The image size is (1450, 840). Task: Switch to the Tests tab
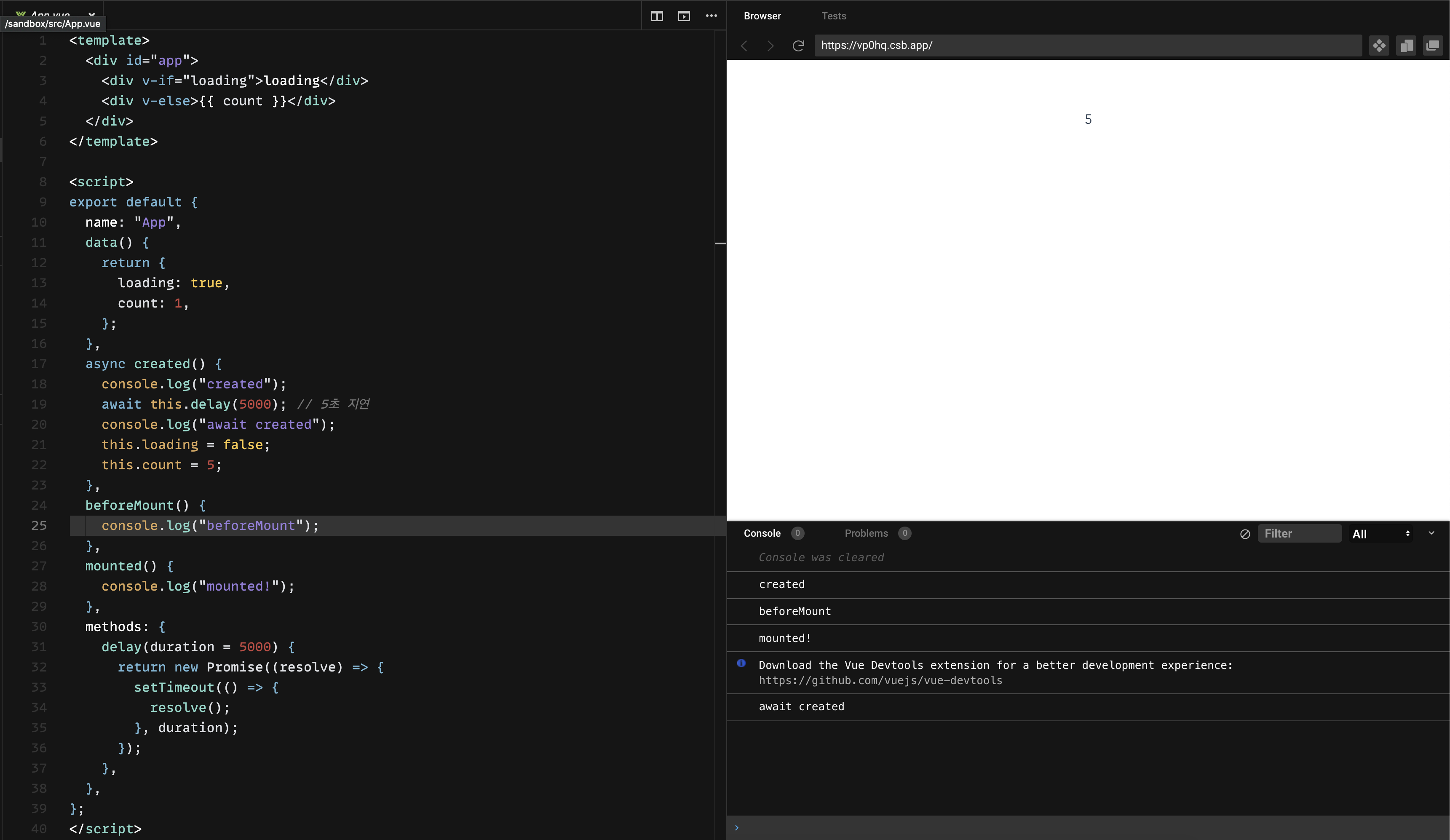[x=833, y=16]
